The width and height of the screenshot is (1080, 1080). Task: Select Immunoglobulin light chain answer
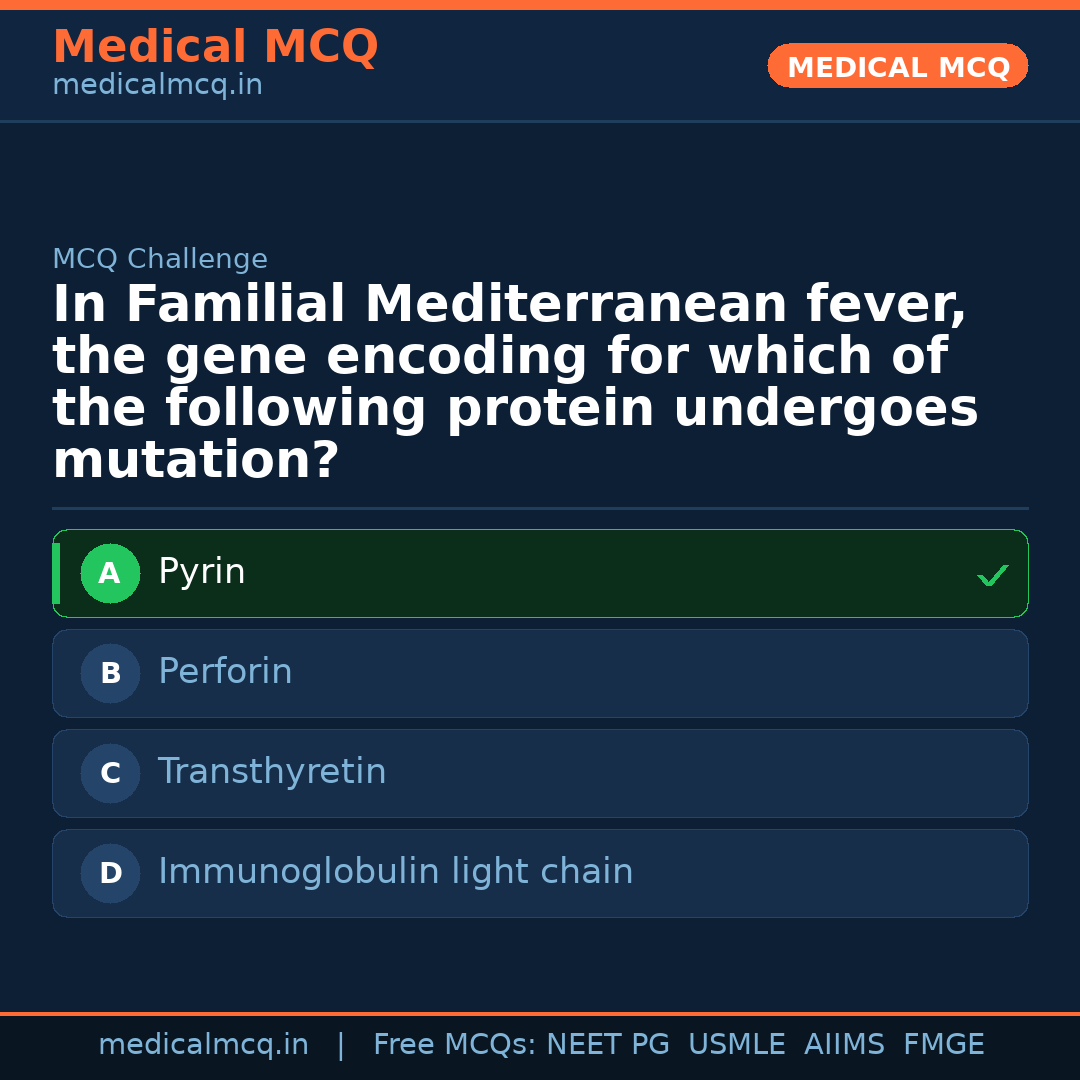395,872
